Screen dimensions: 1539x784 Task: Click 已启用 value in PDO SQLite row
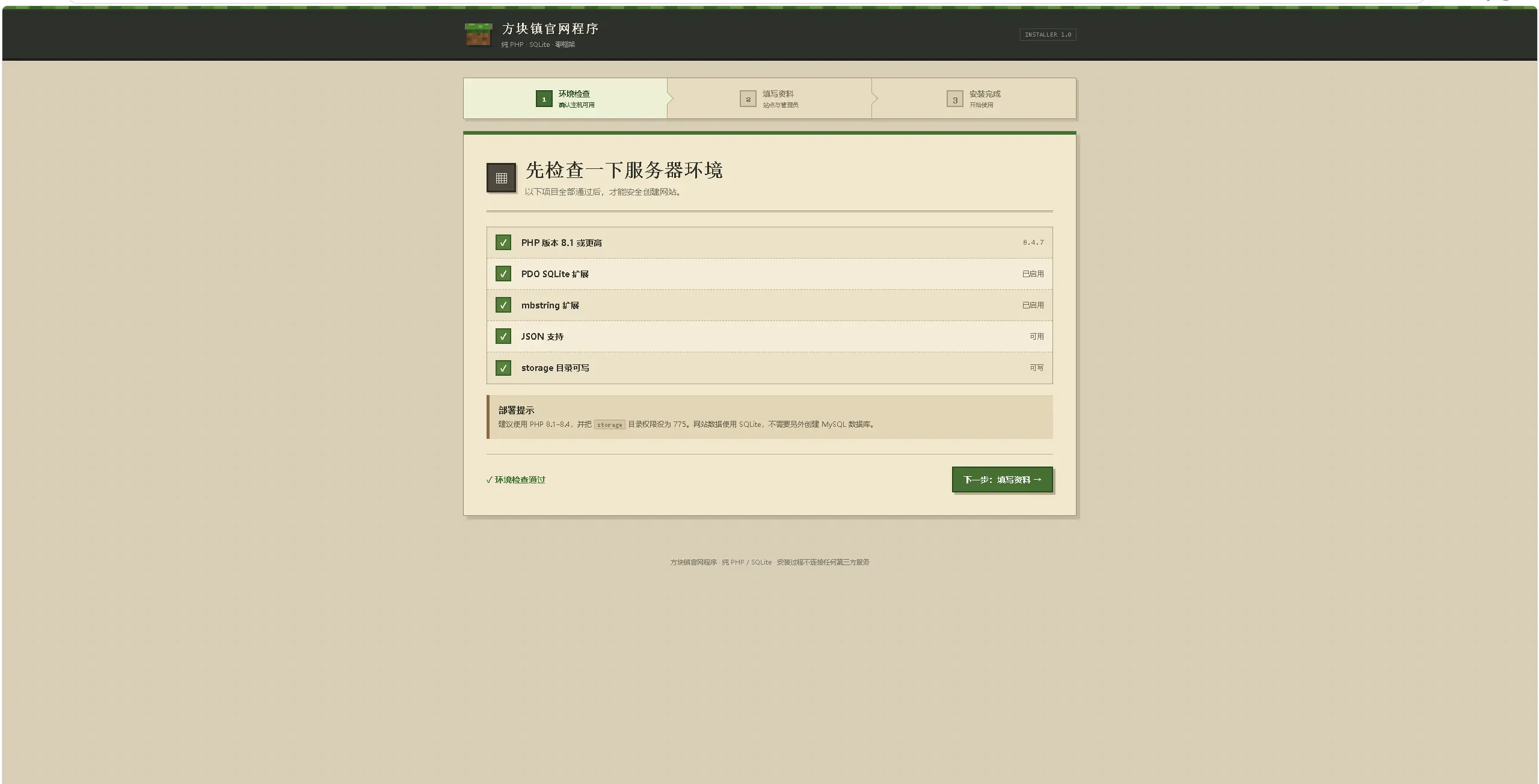1033,274
